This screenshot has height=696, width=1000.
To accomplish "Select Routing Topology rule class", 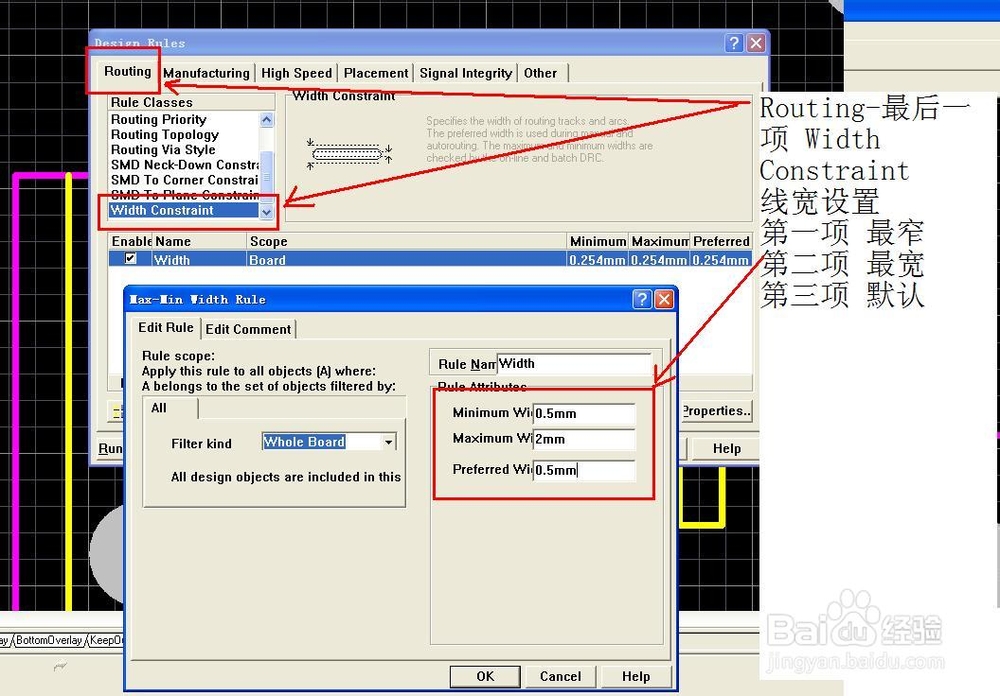I will point(165,135).
